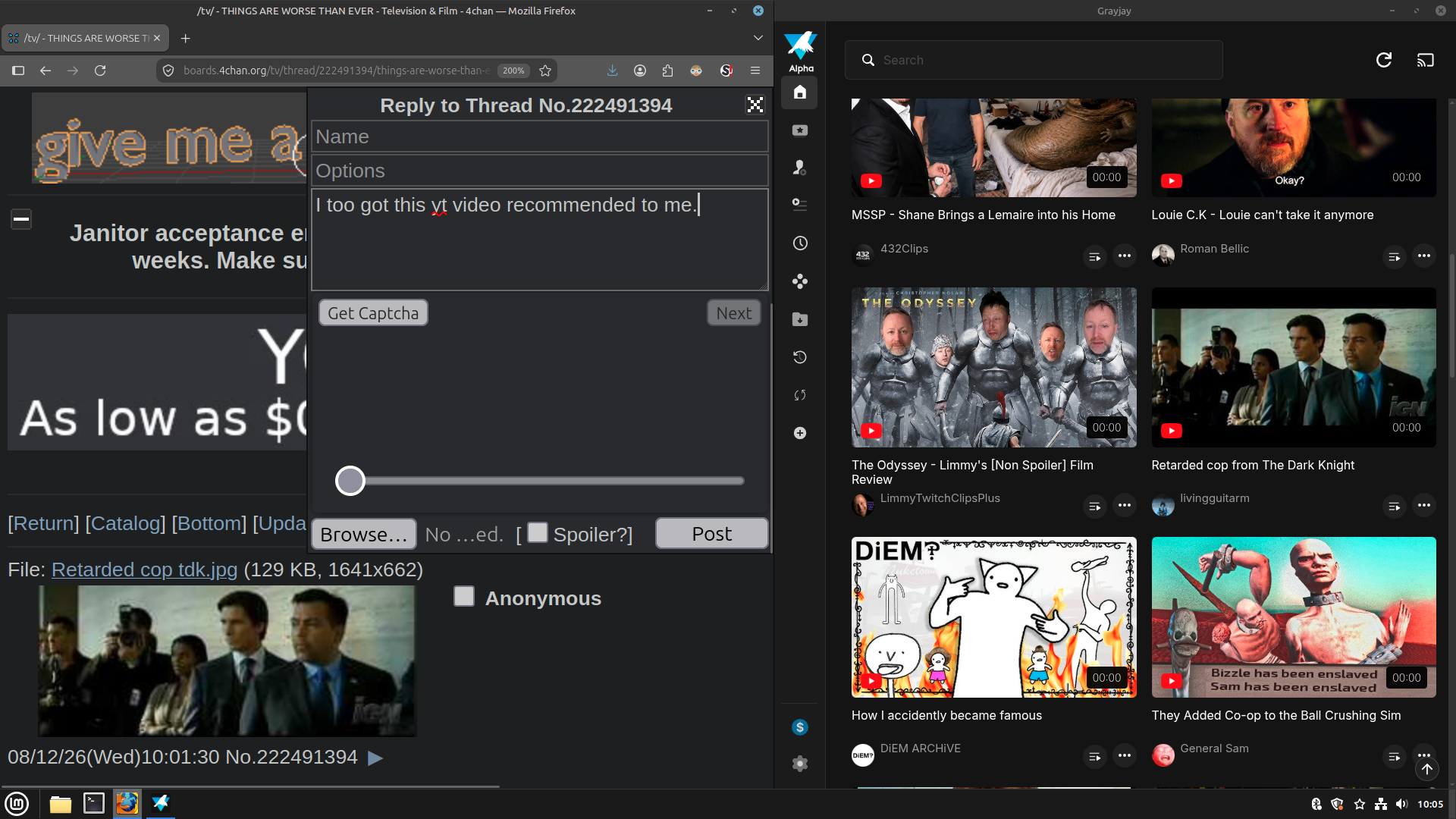Open more options for The Odyssey review

click(x=1125, y=505)
